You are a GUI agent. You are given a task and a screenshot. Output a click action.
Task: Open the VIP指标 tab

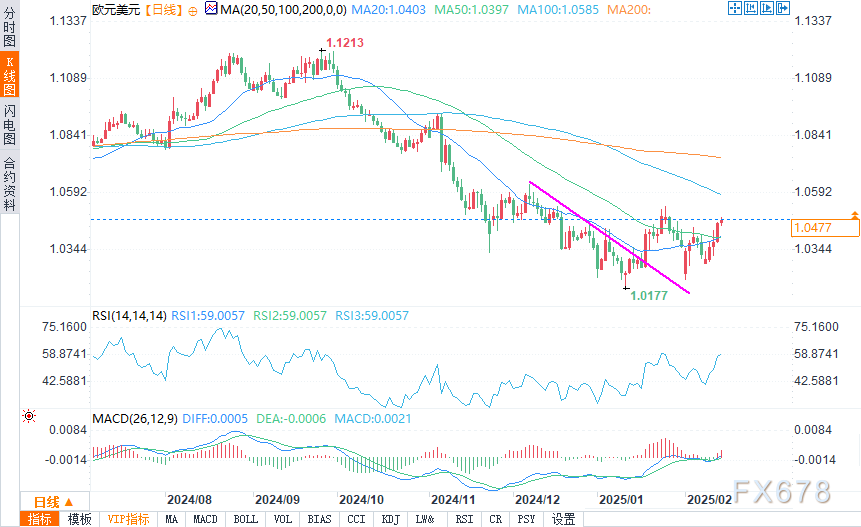coord(128,519)
